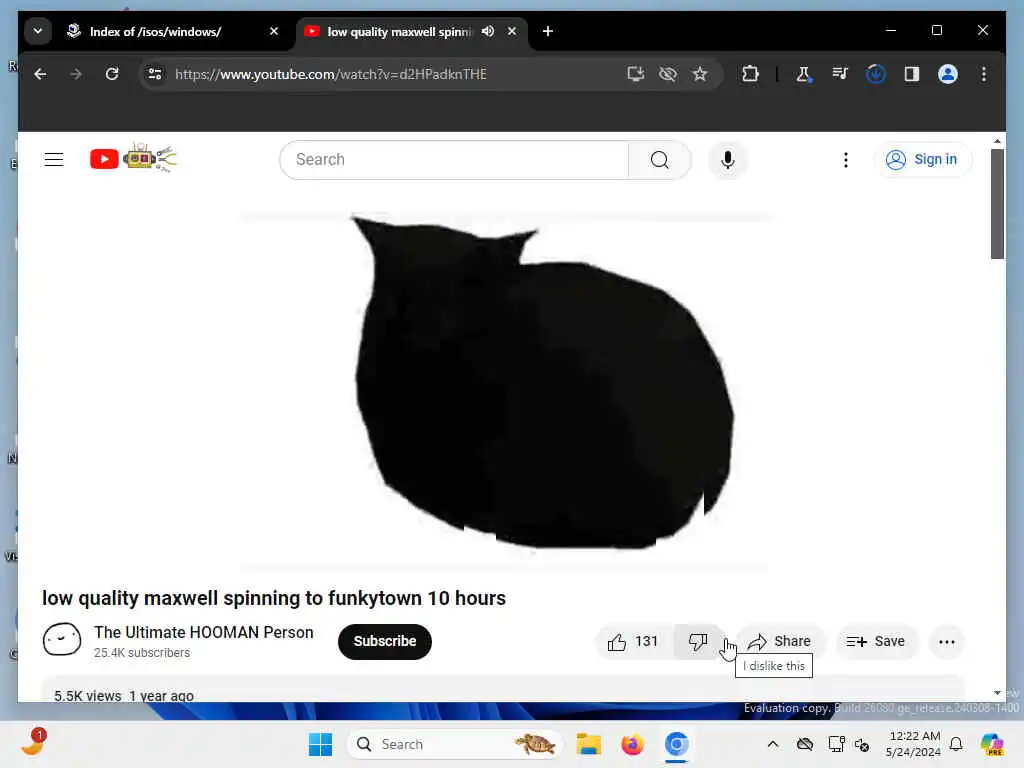Open the tab search dropdown arrow
This screenshot has height=768, width=1024.
[x=38, y=31]
